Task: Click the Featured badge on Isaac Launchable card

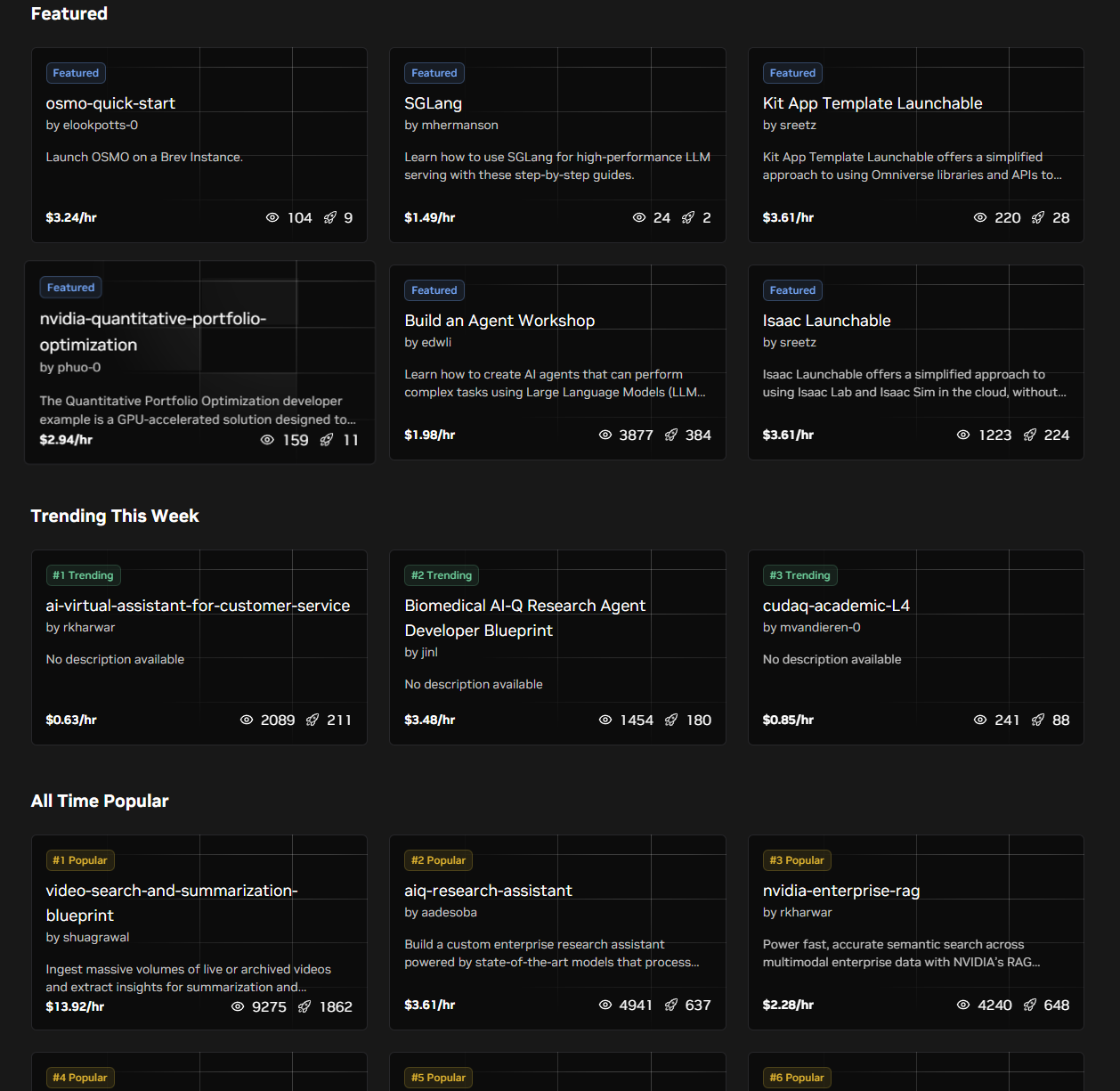Action: tap(792, 290)
